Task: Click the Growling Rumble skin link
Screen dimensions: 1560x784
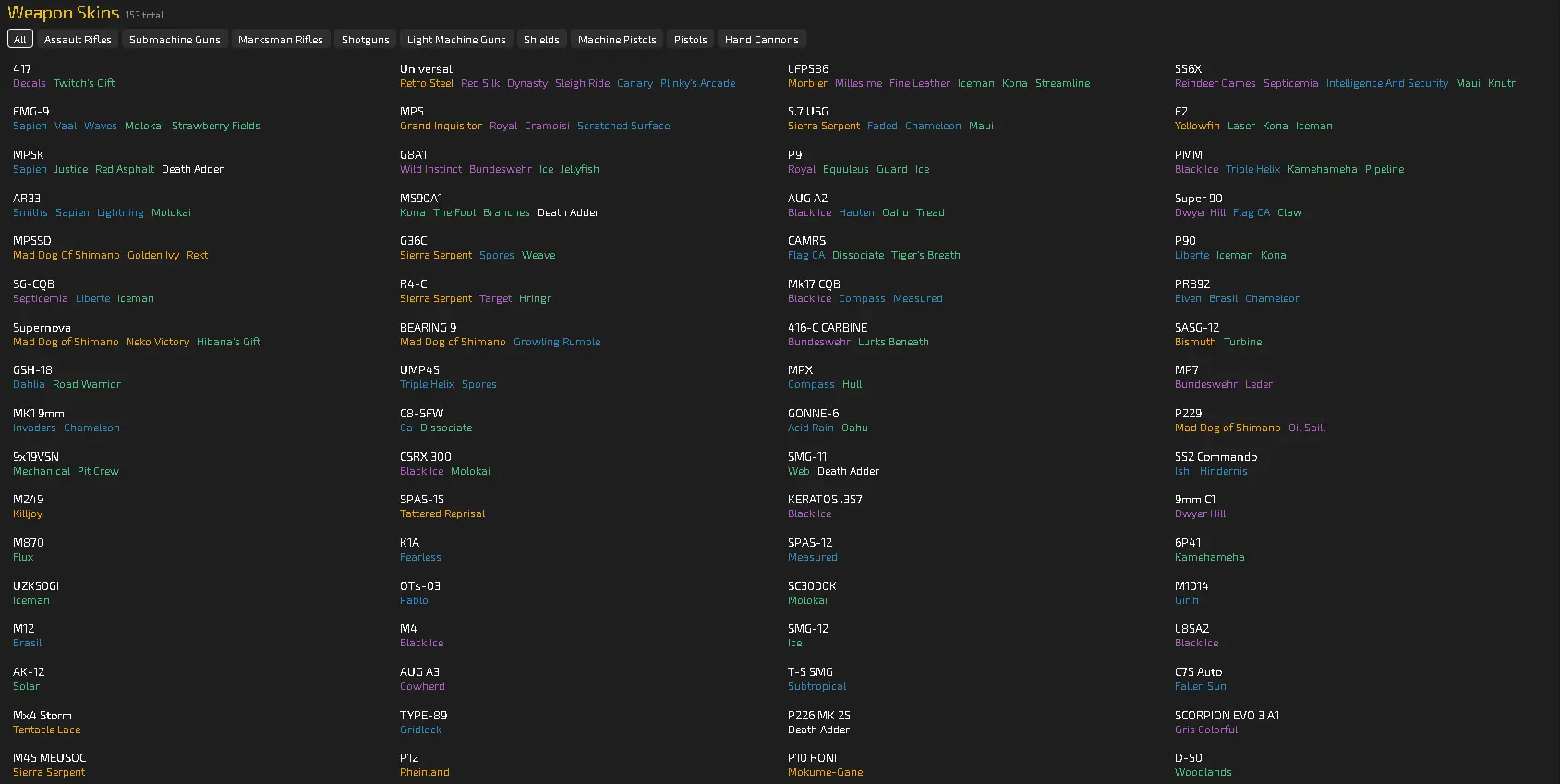Action: (557, 342)
